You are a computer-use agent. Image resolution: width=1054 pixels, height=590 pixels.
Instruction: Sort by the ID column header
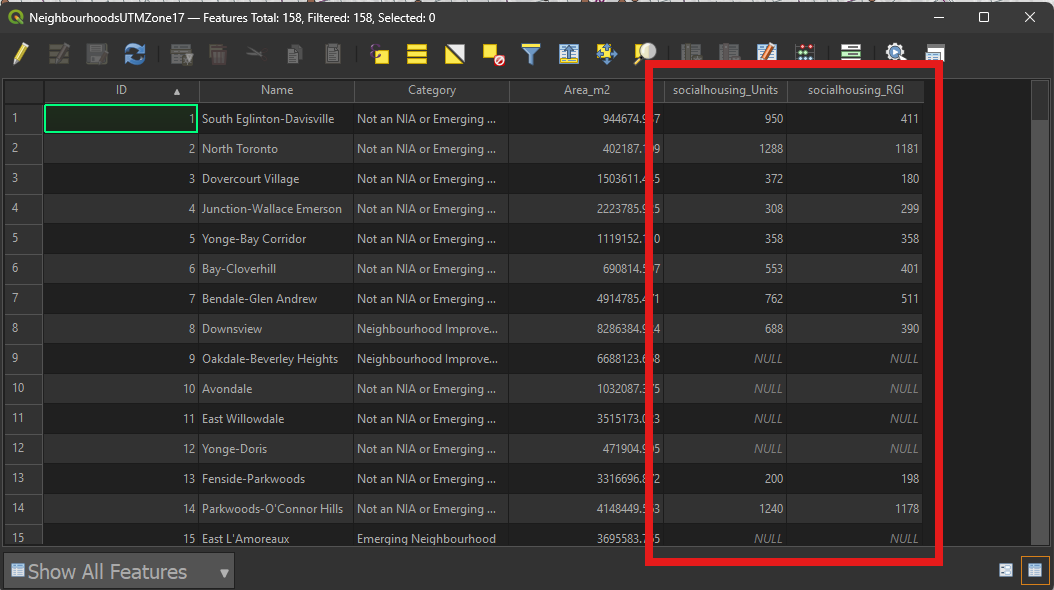[122, 90]
